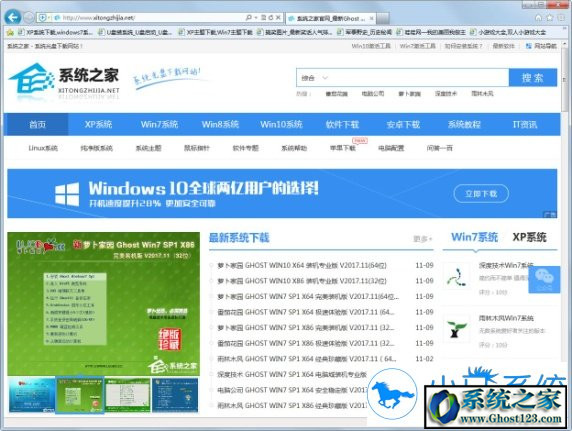Viewport: 572px width, 431px height.
Task: Open the Favorites star icon at top right
Action: (x=550, y=18)
